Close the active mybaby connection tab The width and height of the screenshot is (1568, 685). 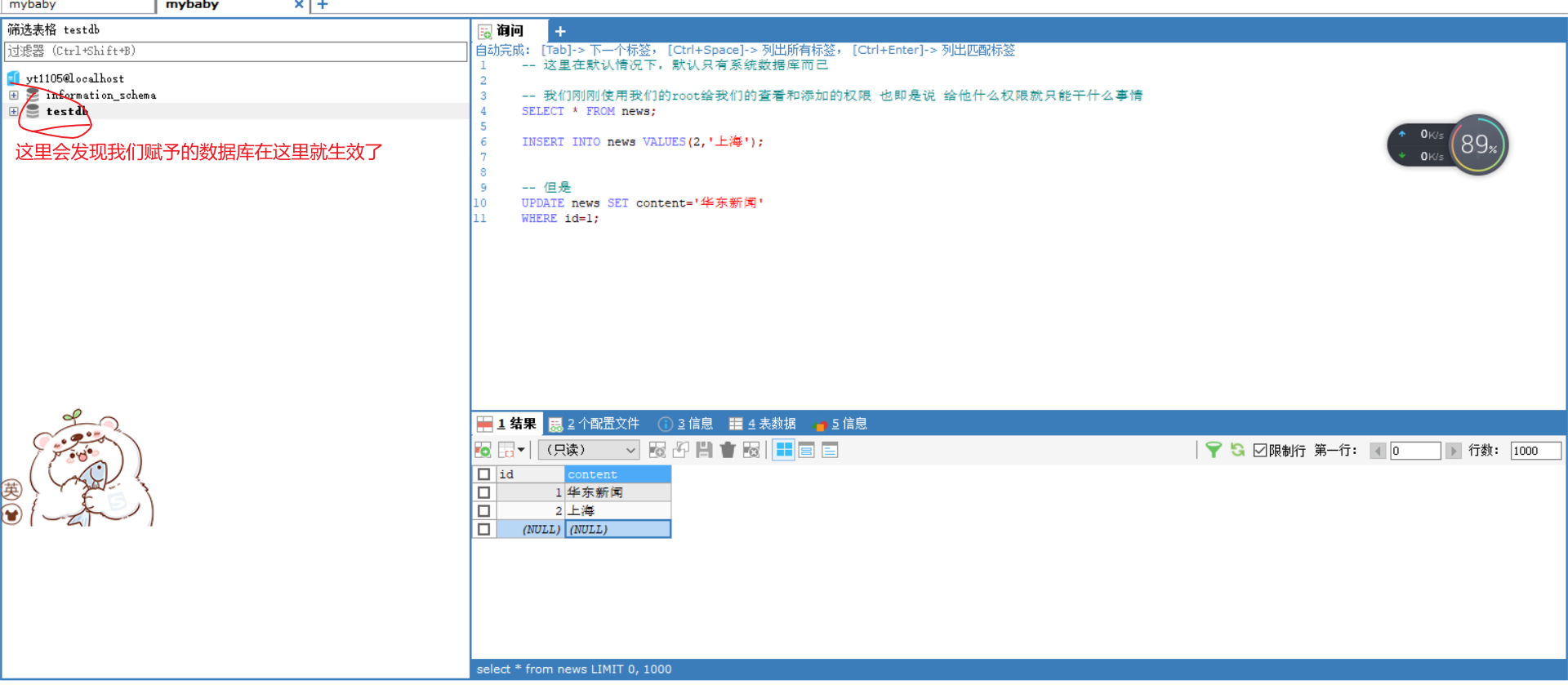[299, 5]
